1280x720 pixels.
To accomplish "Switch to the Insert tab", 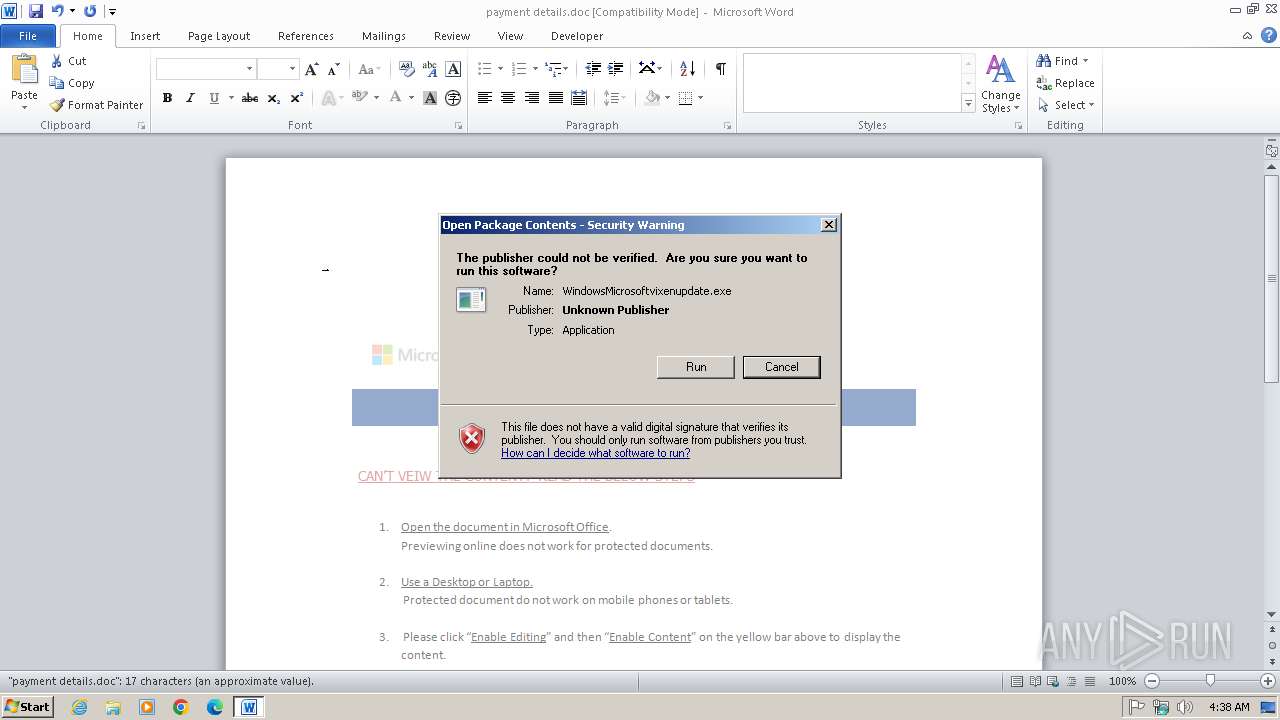I will [145, 36].
